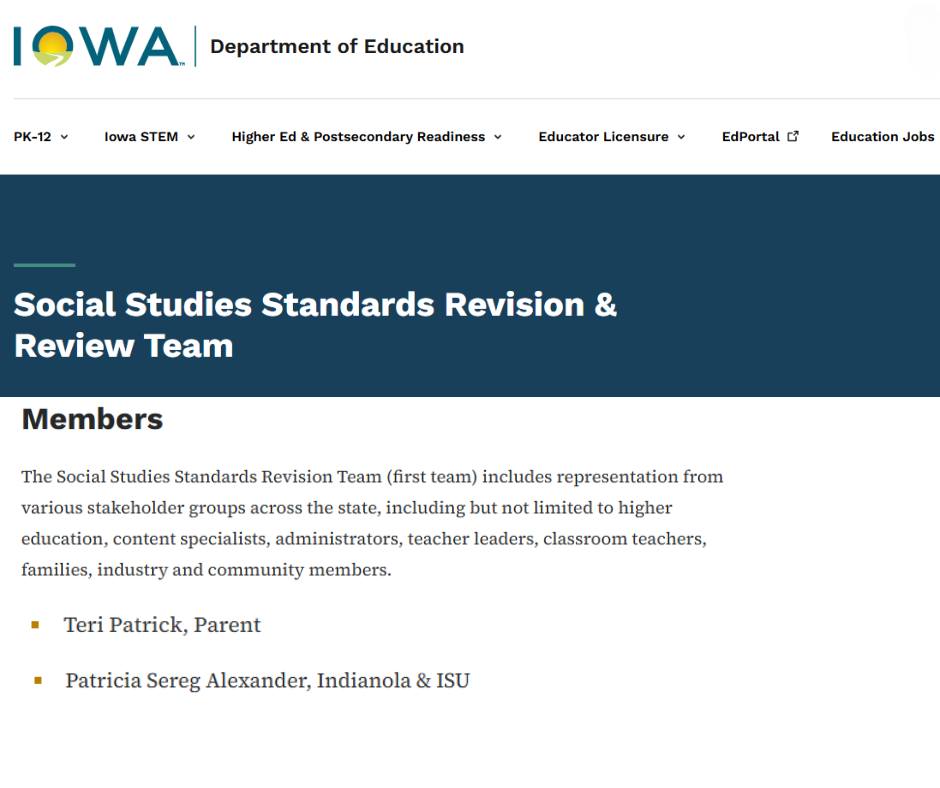
Task: Open the Iowa STEM menu
Action: click(x=141, y=137)
